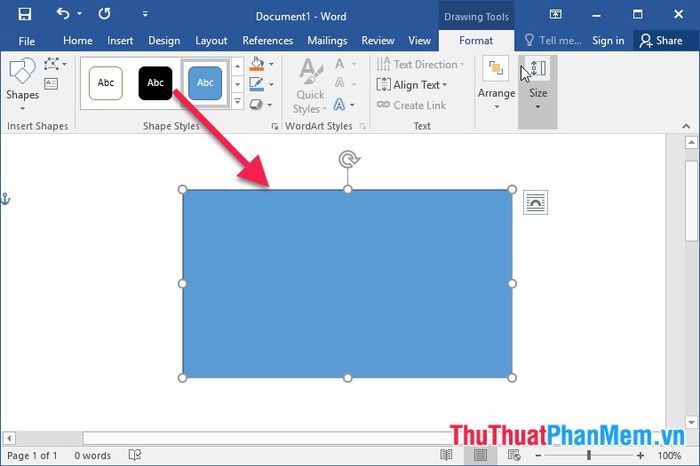The width and height of the screenshot is (700, 466).
Task: Open Layout Options beside the shape
Action: [535, 202]
